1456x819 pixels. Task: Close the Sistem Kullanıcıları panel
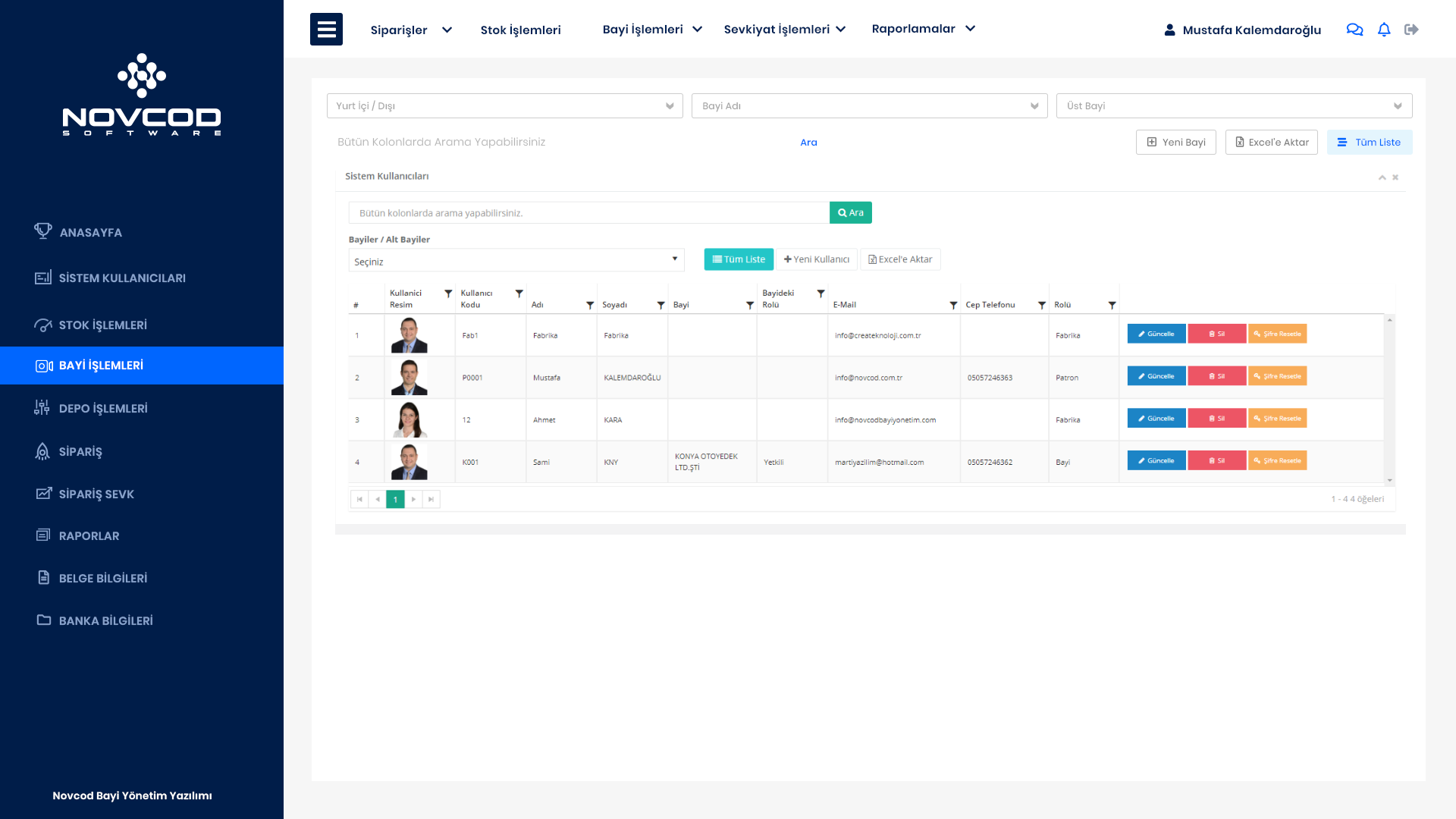coord(1395,177)
